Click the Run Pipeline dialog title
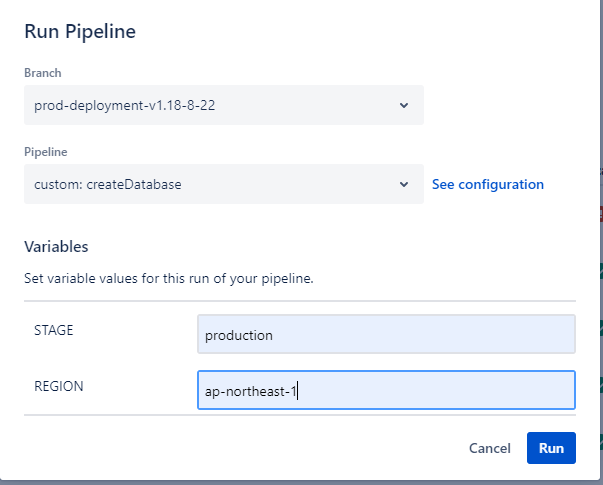 [x=80, y=32]
